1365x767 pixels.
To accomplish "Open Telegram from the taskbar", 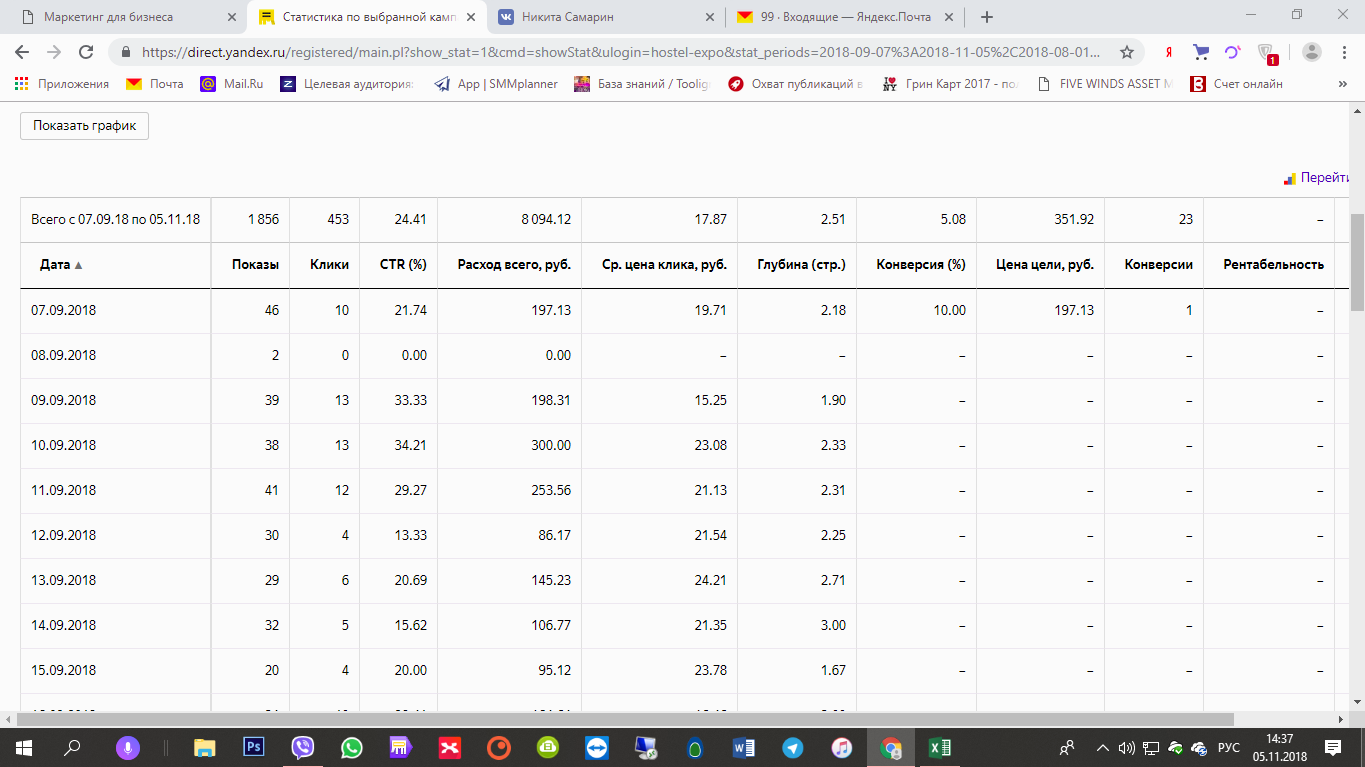I will (793, 747).
